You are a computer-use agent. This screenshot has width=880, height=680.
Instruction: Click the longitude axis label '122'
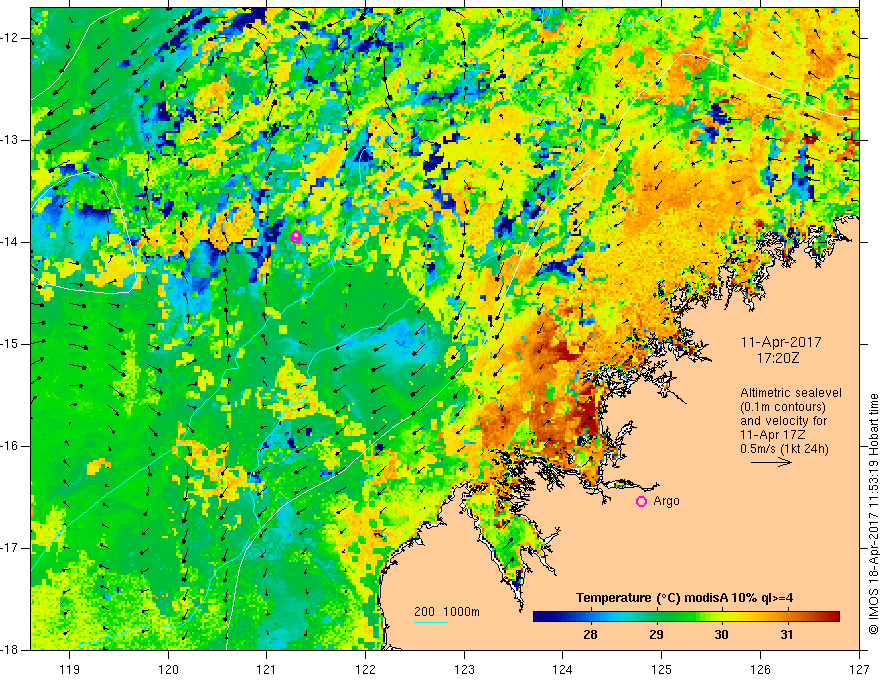(x=365, y=669)
